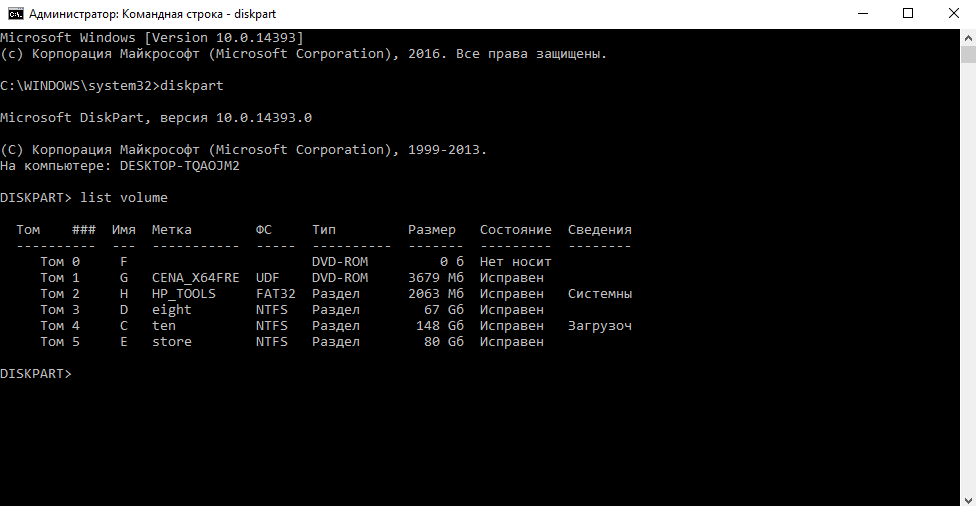This screenshot has height=506, width=976.
Task: Click the 'Загрузоч' info entry
Action: click(599, 326)
